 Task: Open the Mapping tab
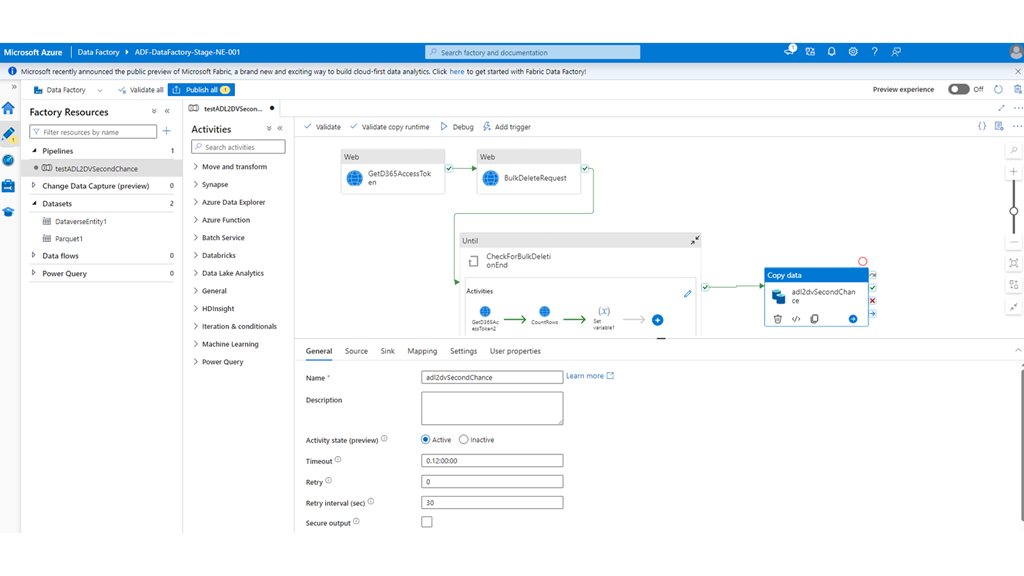pyautogui.click(x=422, y=351)
